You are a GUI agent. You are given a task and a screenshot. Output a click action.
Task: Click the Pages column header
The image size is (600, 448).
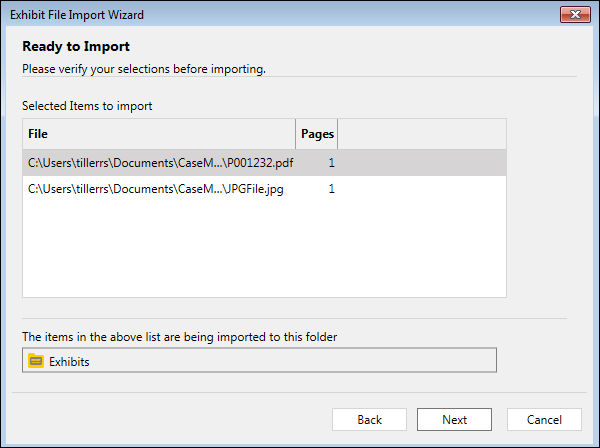point(317,134)
